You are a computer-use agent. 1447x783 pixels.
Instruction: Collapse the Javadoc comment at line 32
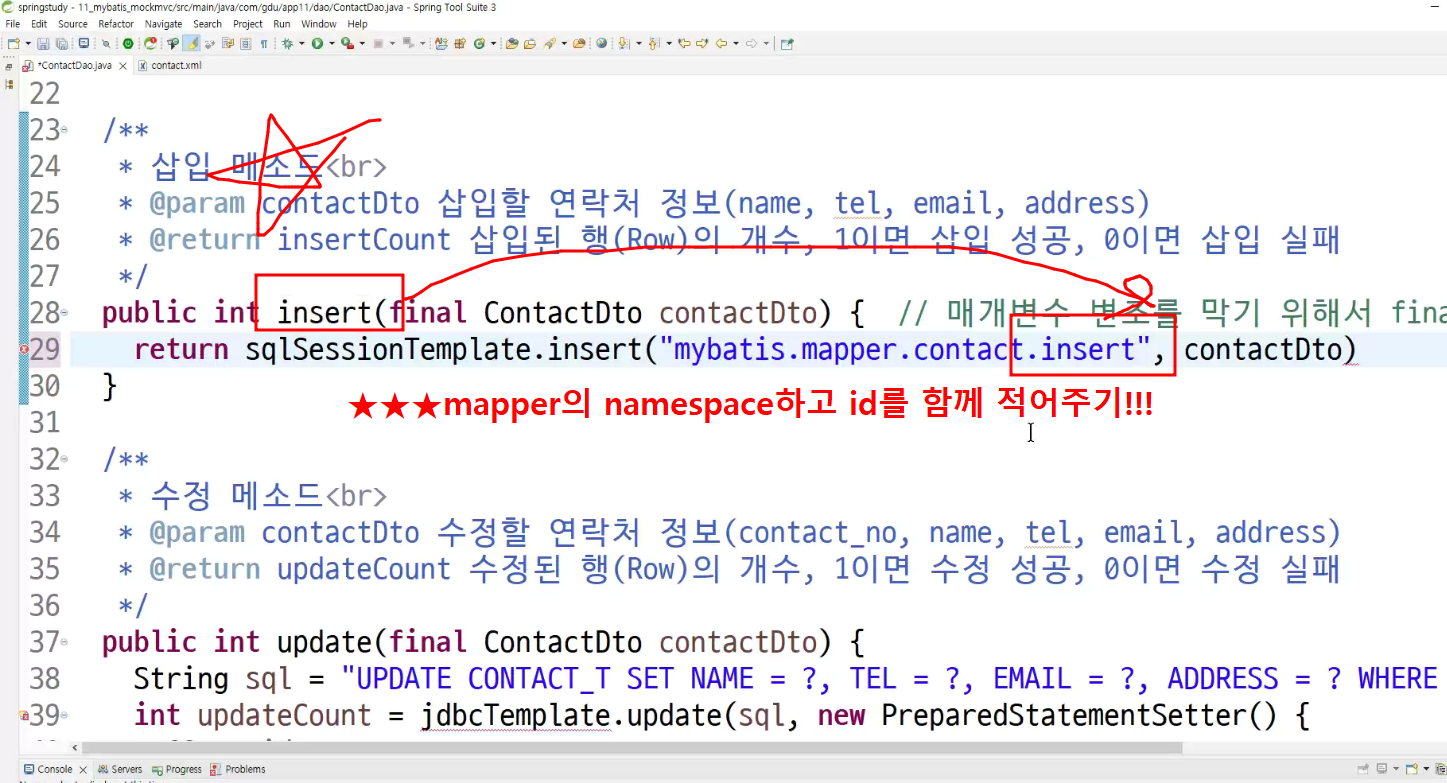tap(65, 460)
